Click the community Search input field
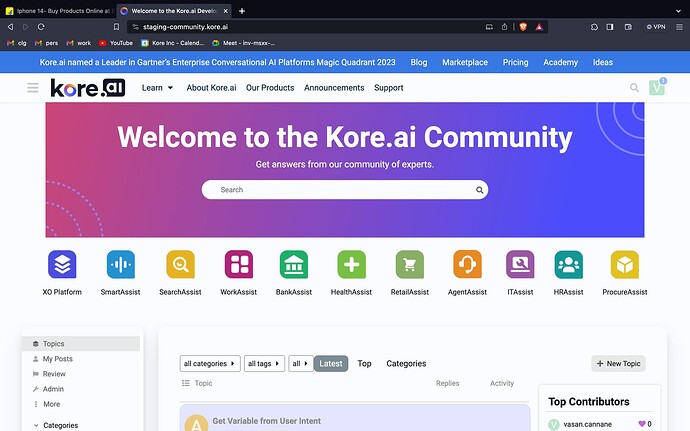The image size is (690, 431). point(345,190)
